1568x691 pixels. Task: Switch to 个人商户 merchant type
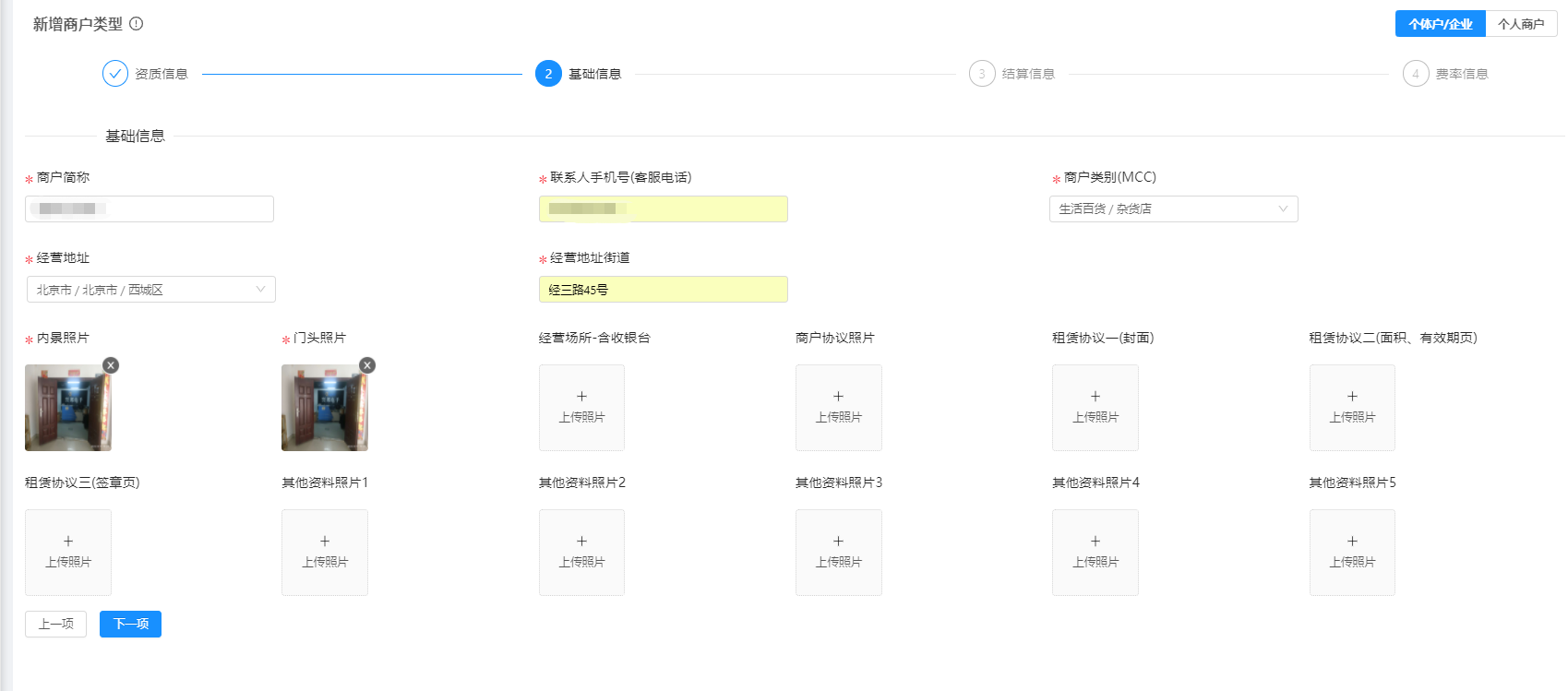point(1521,24)
